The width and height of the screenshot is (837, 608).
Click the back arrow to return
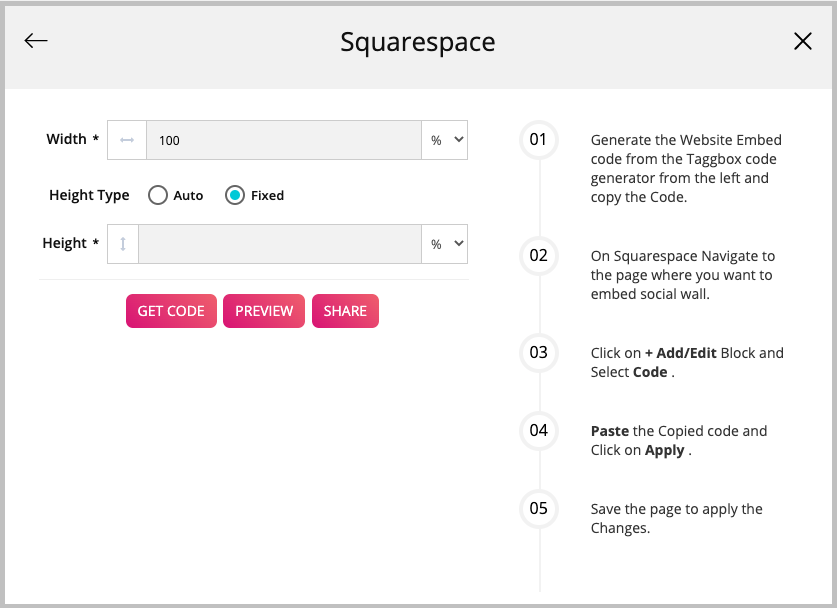35,41
